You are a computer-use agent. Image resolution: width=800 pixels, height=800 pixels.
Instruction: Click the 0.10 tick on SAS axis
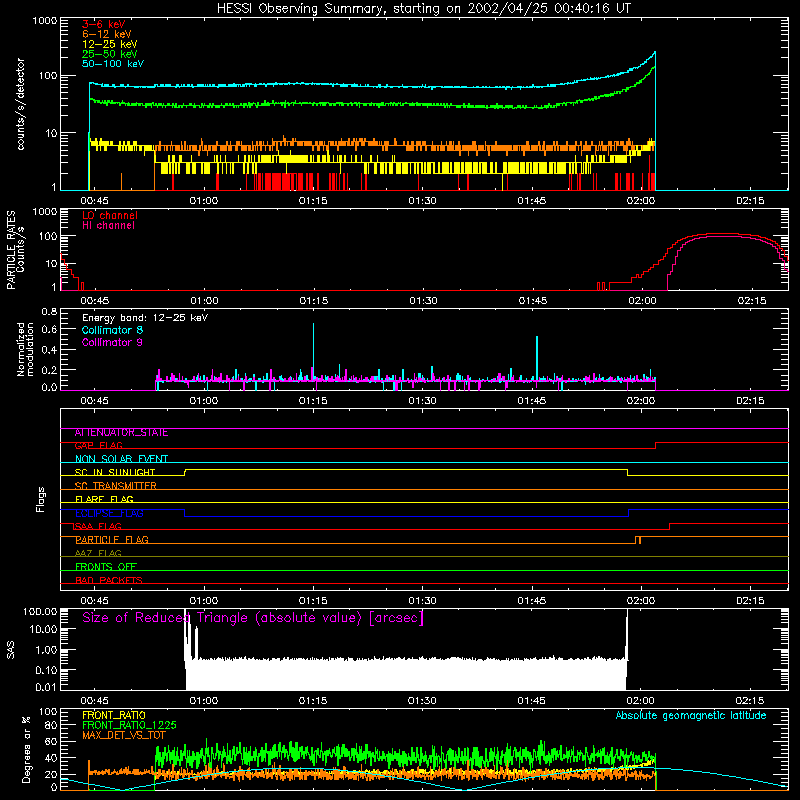(46, 670)
